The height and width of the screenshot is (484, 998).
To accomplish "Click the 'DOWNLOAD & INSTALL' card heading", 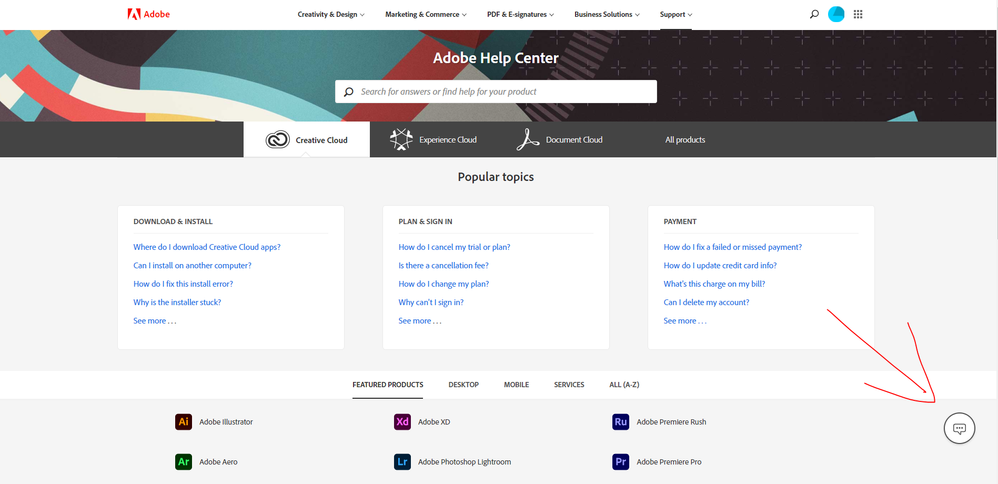I will pyautogui.click(x=173, y=222).
